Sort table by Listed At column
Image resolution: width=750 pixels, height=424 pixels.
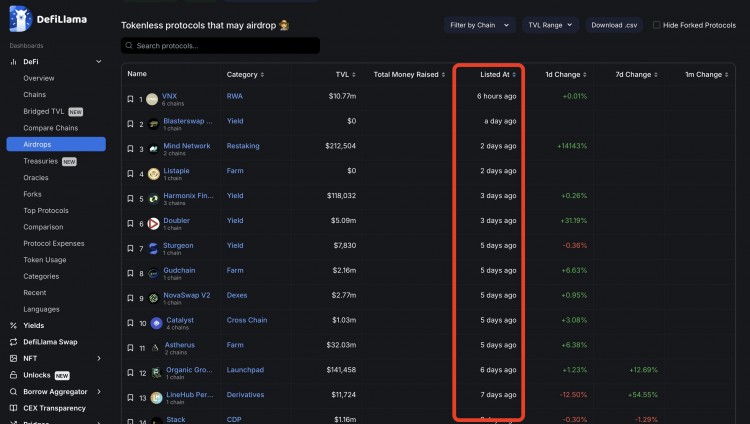[x=497, y=74]
